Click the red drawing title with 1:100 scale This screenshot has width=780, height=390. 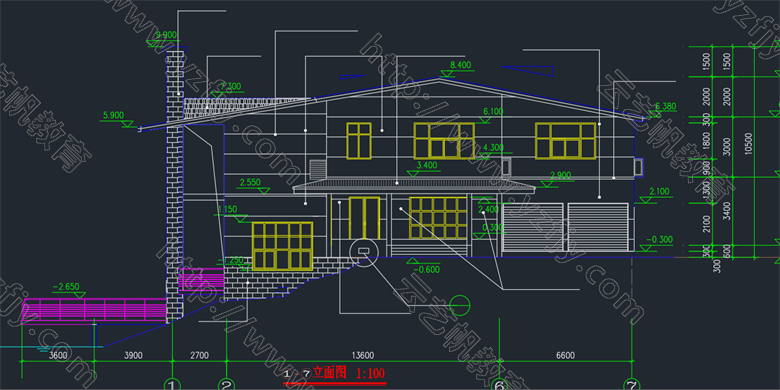tap(334, 373)
